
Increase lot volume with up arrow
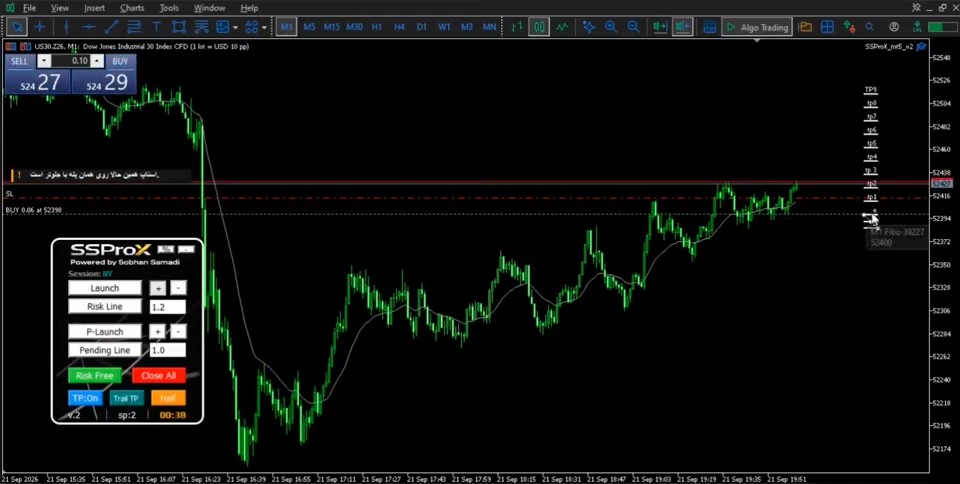point(97,61)
